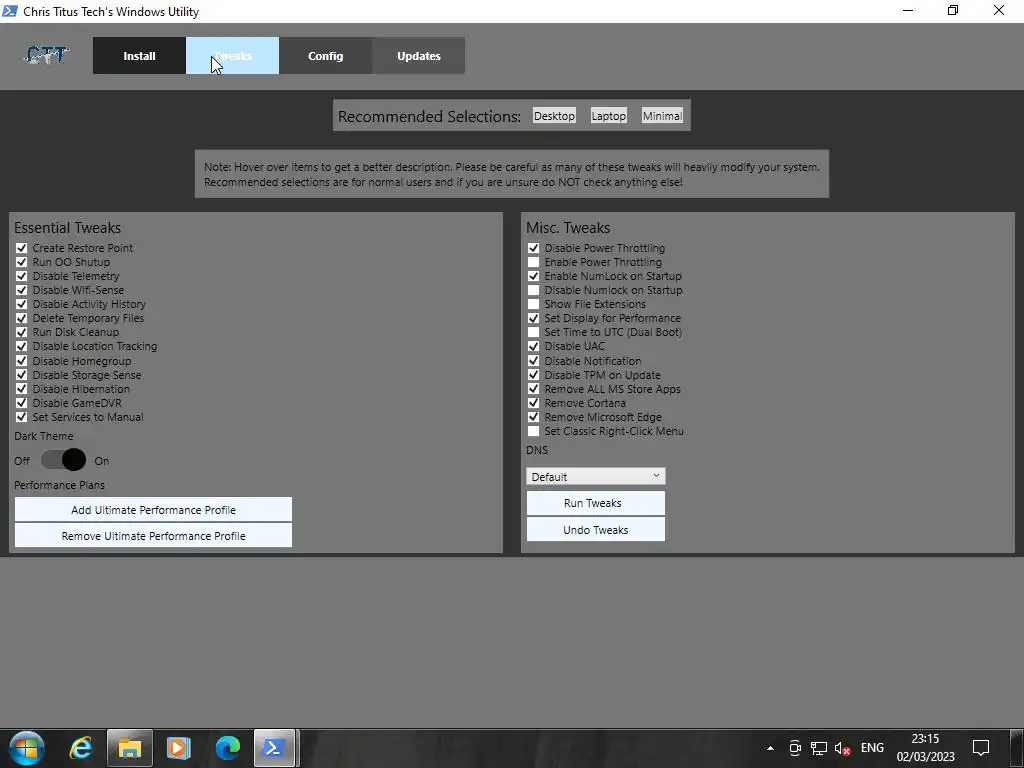Apply the Minimal recommended selection

[x=662, y=116]
